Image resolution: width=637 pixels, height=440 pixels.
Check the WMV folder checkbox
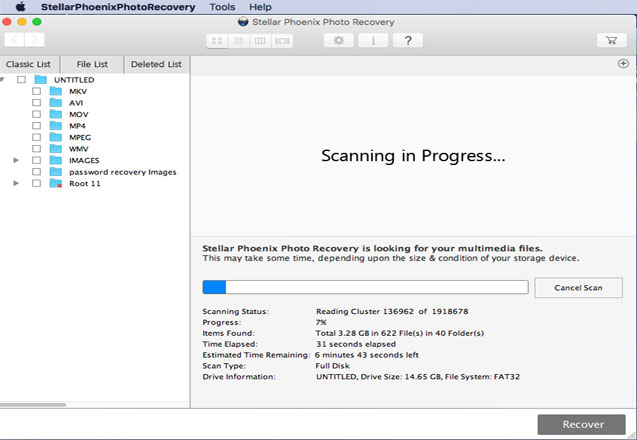tap(37, 149)
